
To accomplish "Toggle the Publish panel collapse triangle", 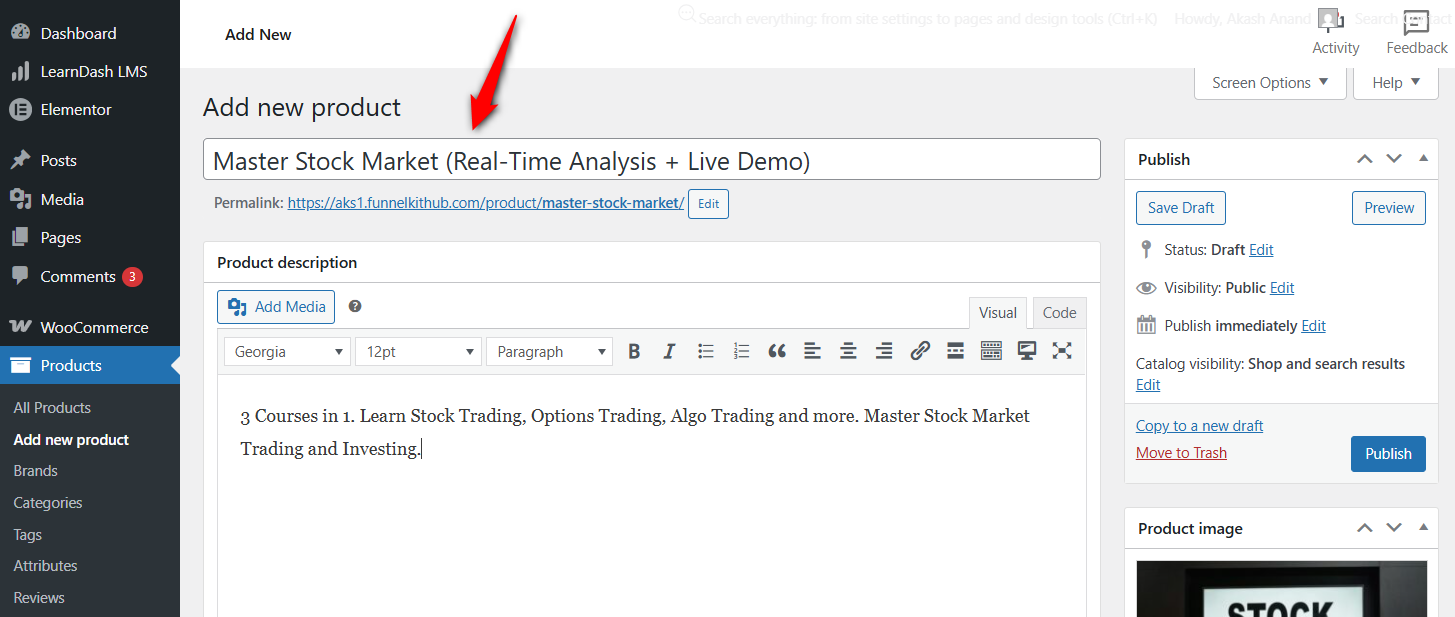I will (1423, 159).
